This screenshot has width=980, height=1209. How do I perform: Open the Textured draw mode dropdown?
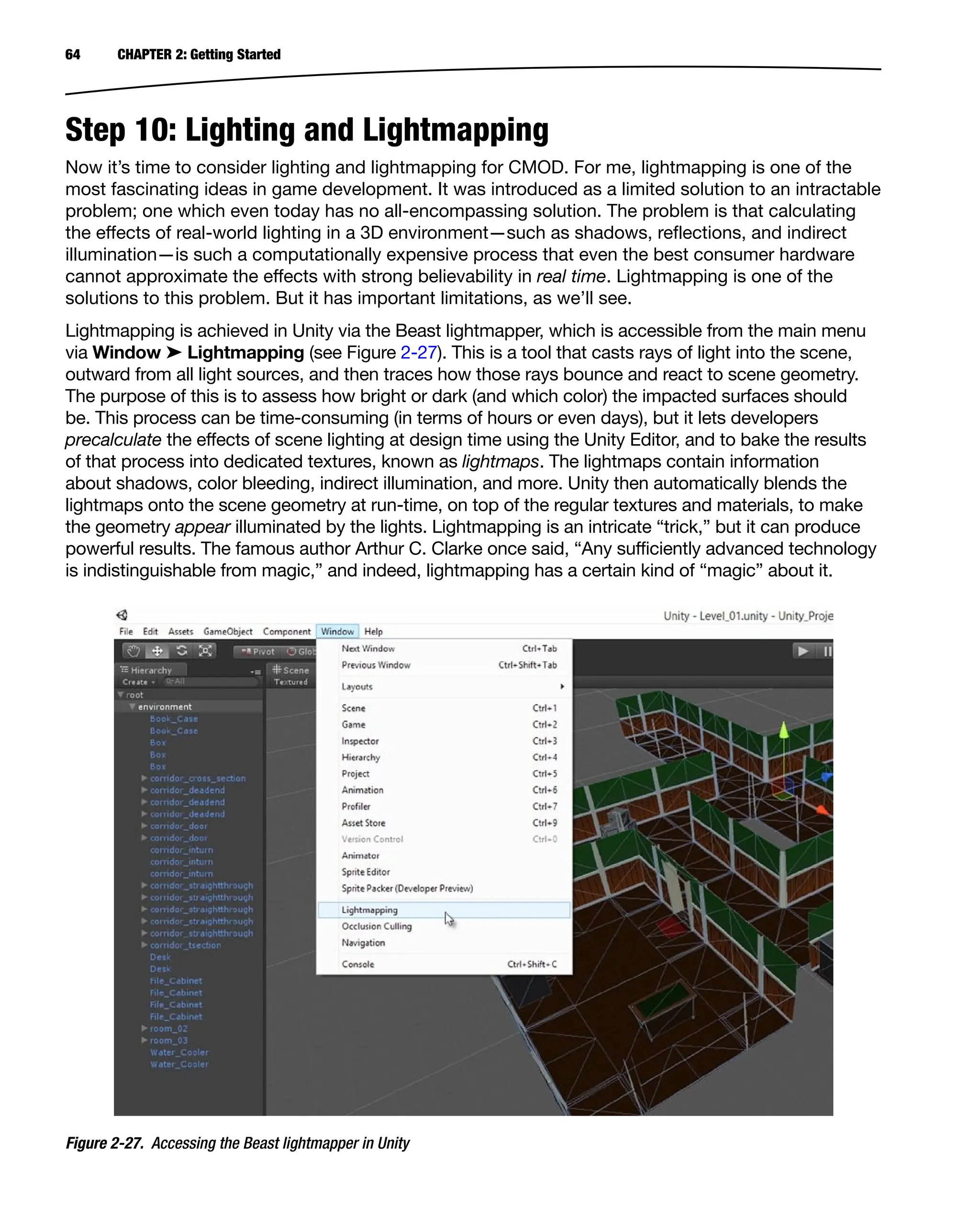coord(291,682)
